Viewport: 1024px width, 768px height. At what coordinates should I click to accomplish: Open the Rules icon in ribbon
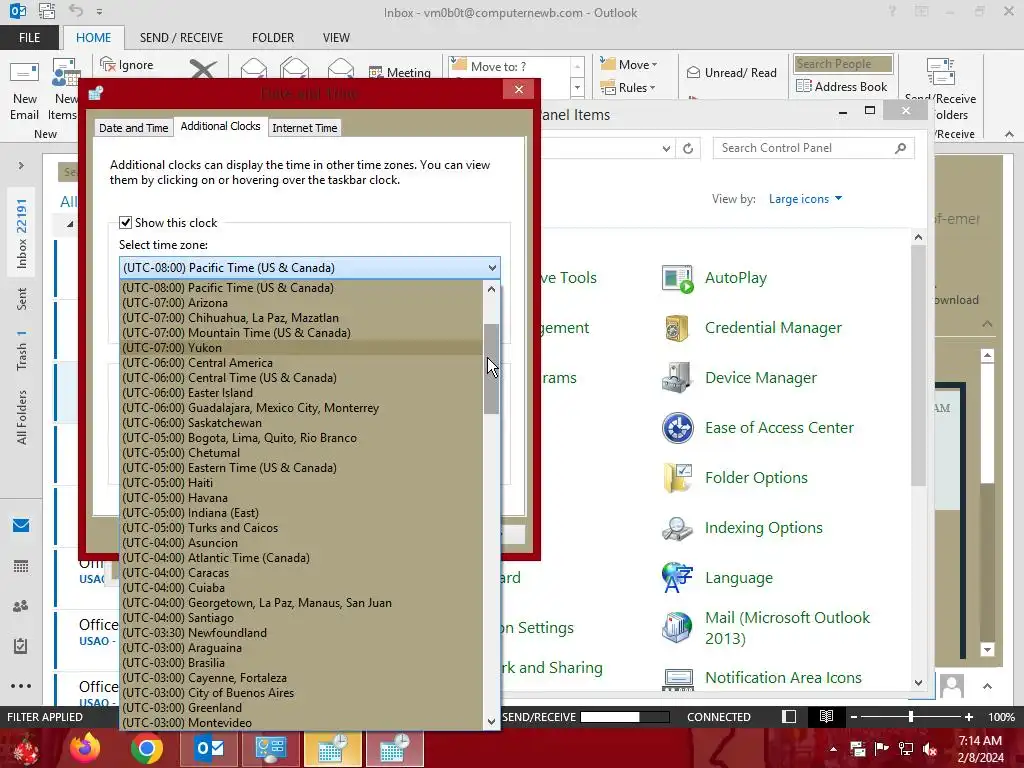pyautogui.click(x=608, y=87)
